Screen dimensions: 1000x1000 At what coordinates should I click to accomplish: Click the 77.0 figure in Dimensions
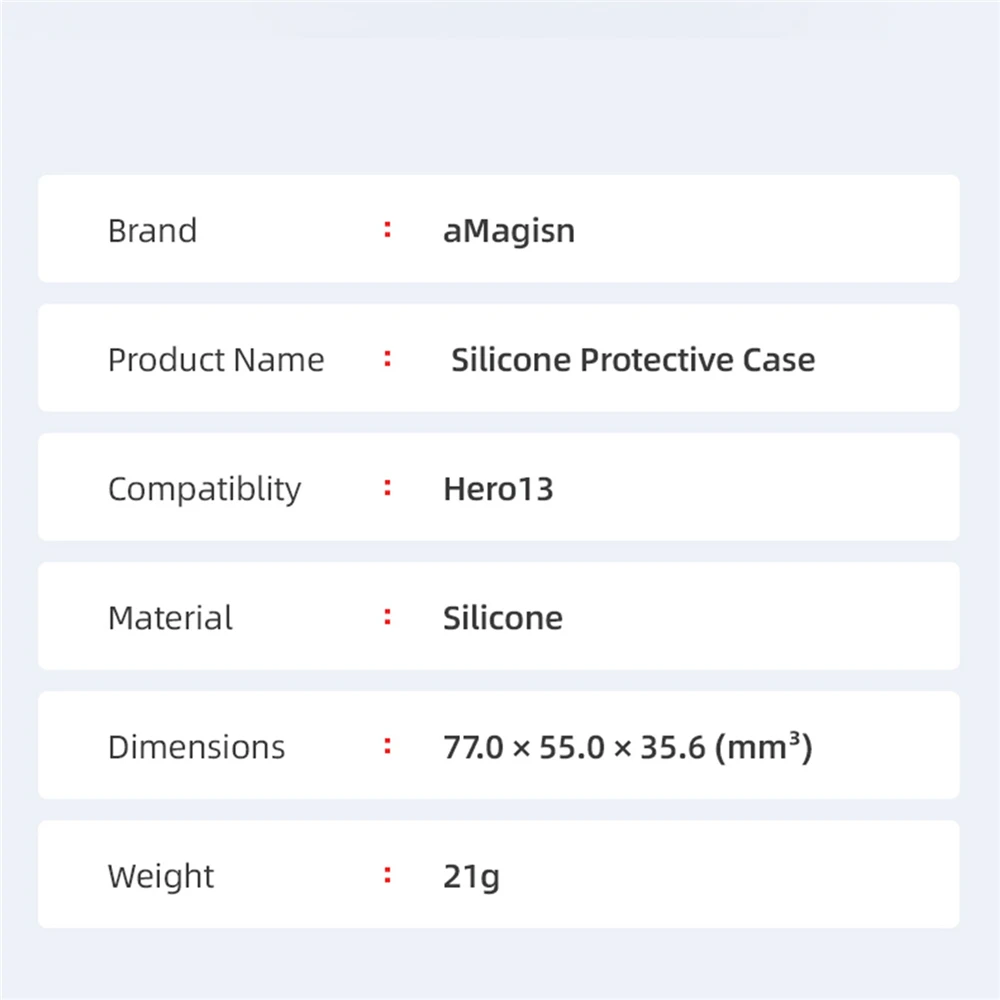472,747
